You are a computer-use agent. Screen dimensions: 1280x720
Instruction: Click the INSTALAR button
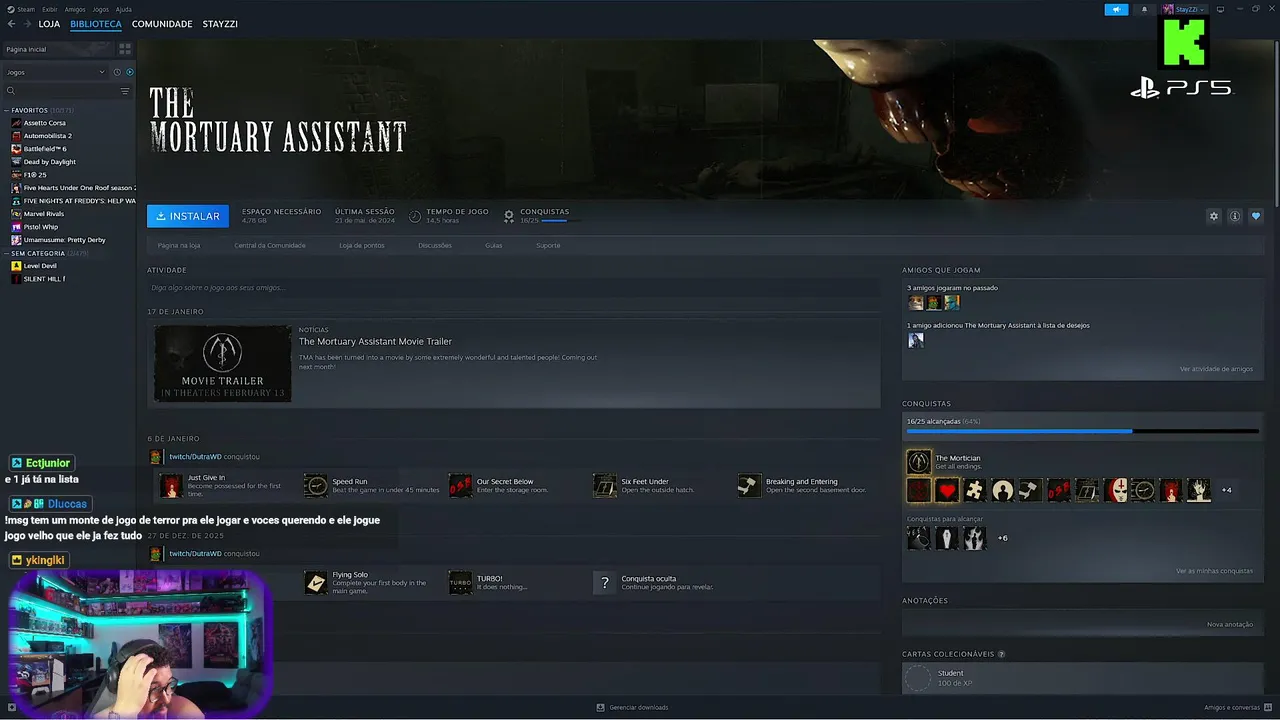tap(188, 216)
